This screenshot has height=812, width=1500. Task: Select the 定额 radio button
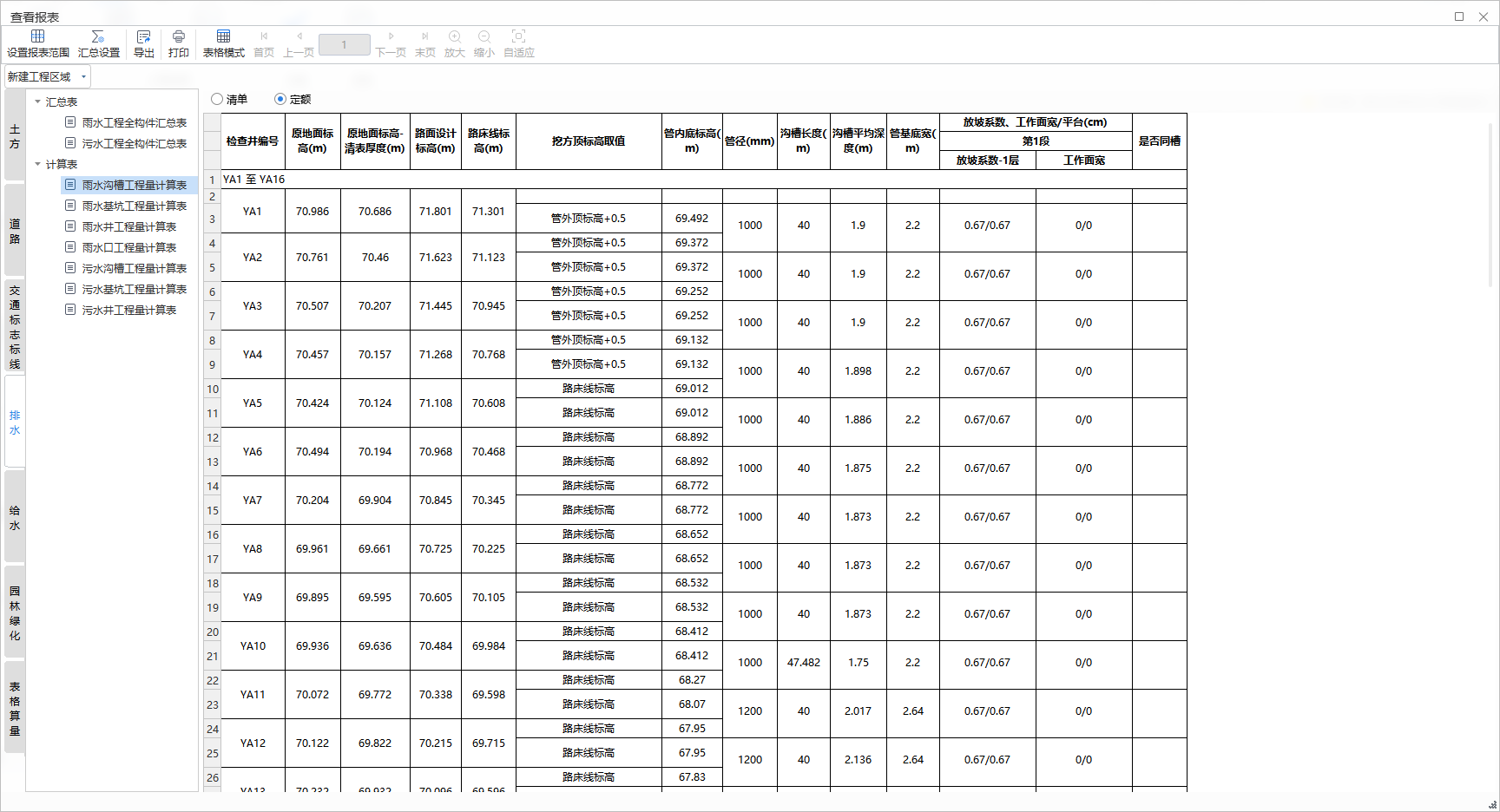pos(280,100)
